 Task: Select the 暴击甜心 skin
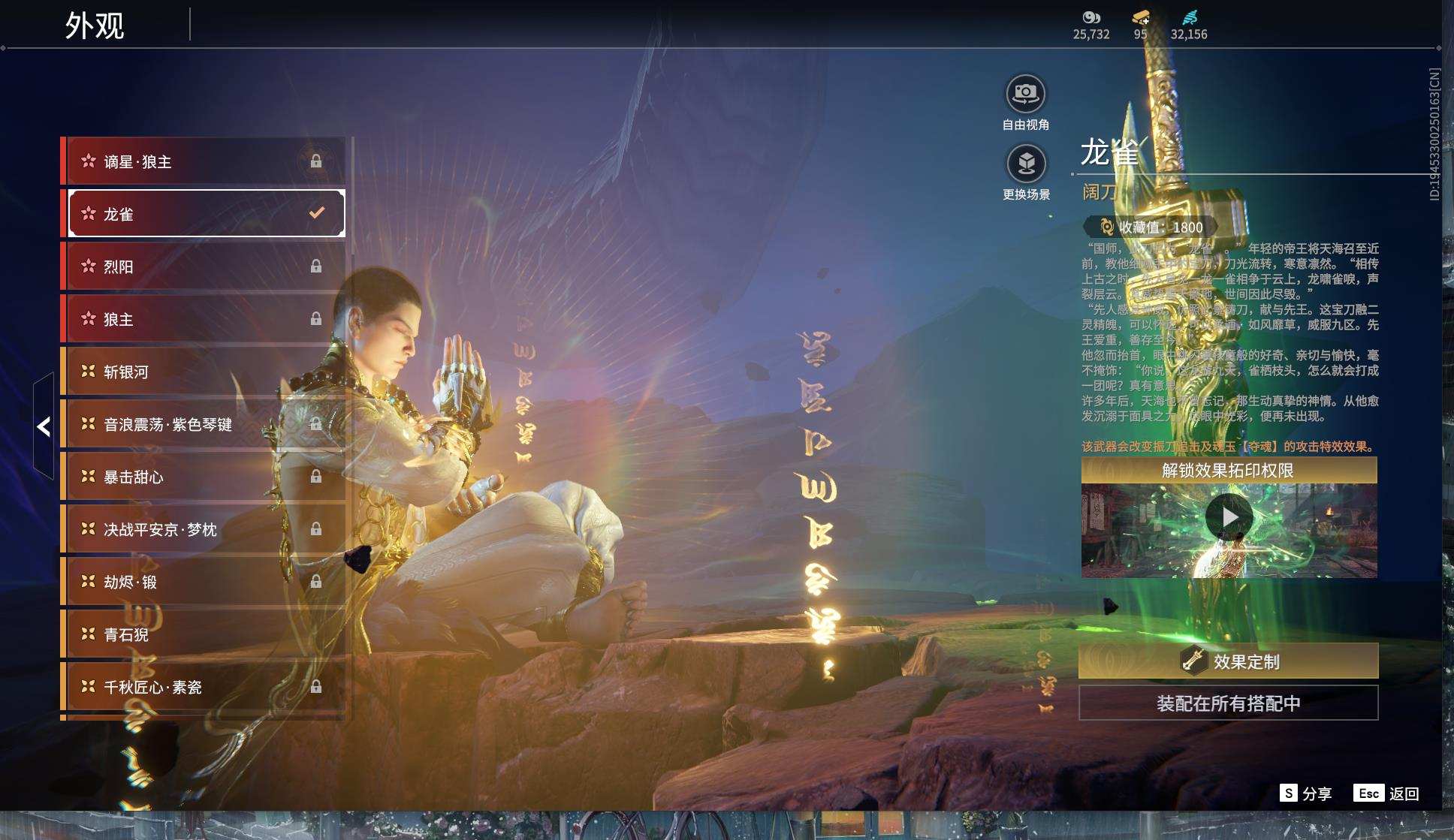[203, 477]
